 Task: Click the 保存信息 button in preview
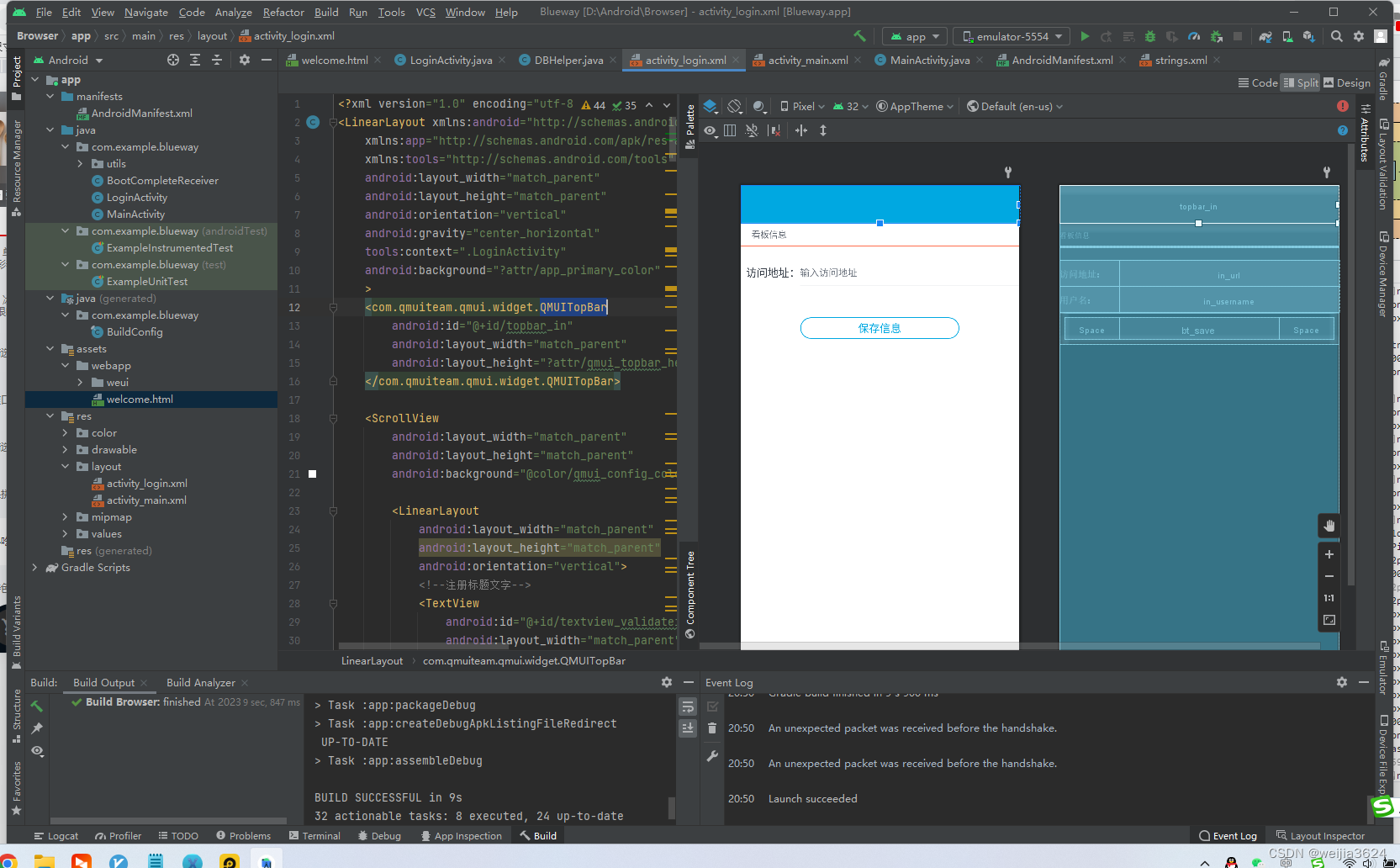click(x=880, y=328)
